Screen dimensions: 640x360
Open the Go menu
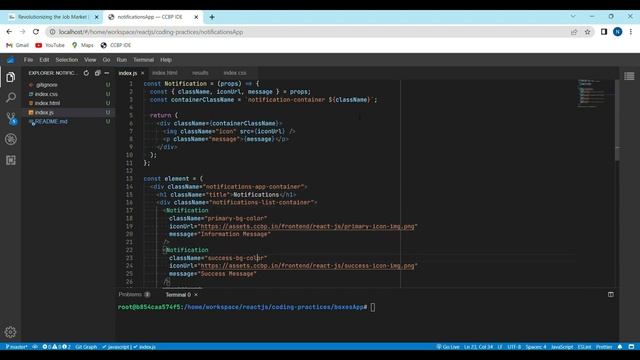106,60
